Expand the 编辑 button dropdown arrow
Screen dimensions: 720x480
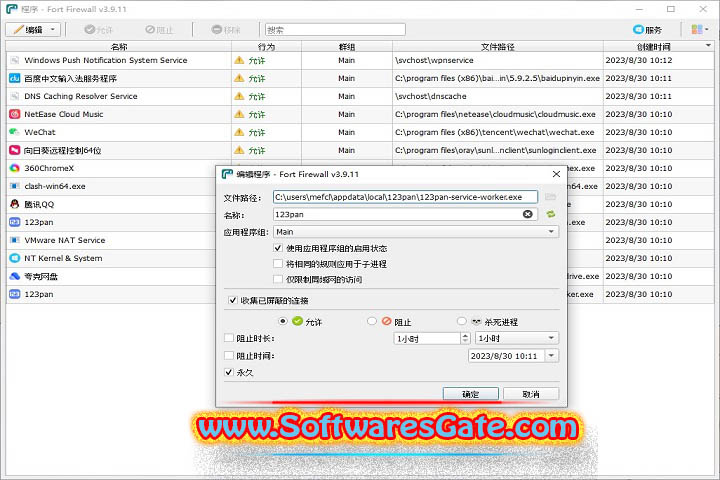[x=53, y=30]
